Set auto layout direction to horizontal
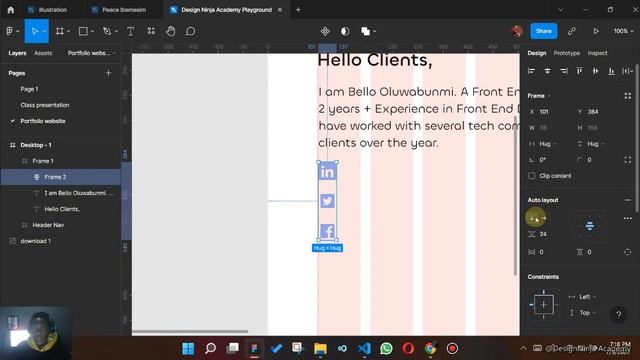640x360 pixels. click(x=543, y=218)
